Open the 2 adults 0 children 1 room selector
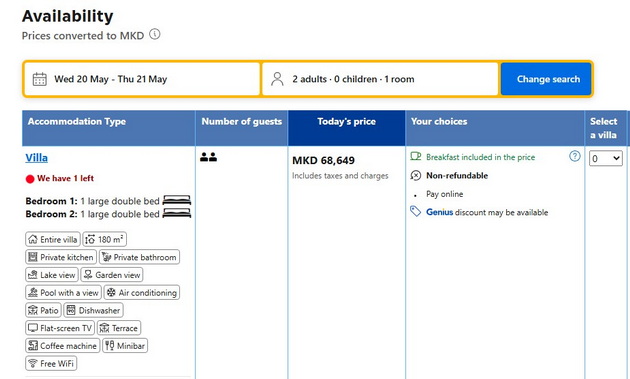This screenshot has height=379, width=630. (x=380, y=79)
